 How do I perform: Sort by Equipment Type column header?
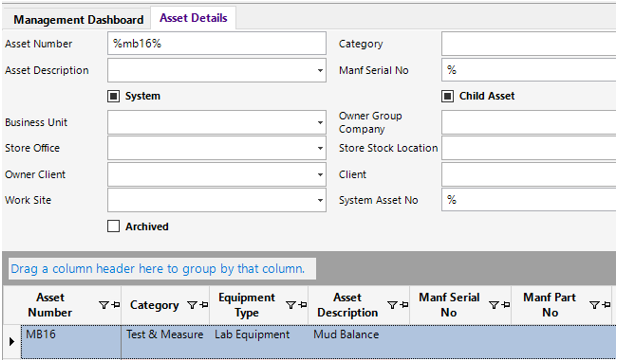(x=247, y=305)
